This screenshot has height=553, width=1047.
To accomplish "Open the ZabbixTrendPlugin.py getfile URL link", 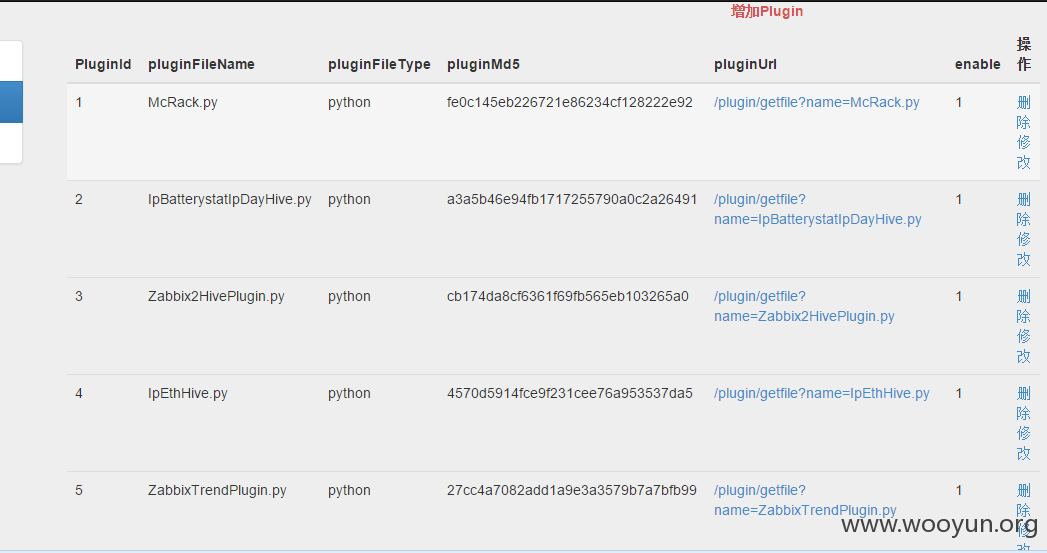I will pyautogui.click(x=805, y=500).
